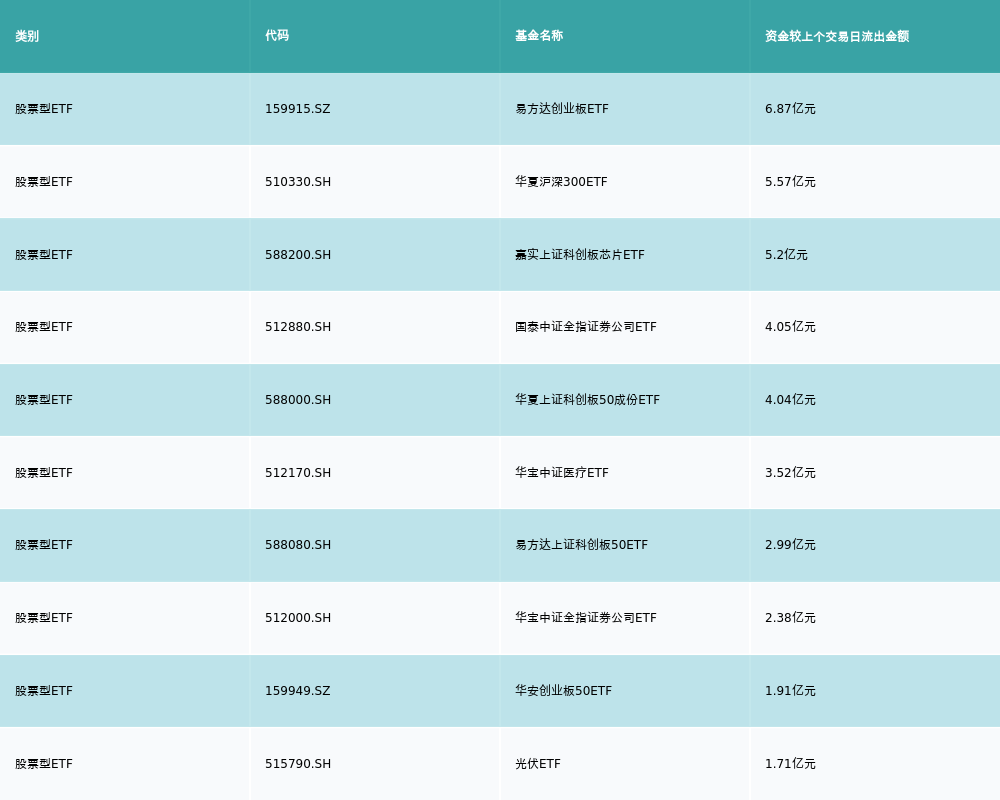Click outflow value 2.99亿元
Viewport: 1000px width, 800px height.
click(790, 545)
